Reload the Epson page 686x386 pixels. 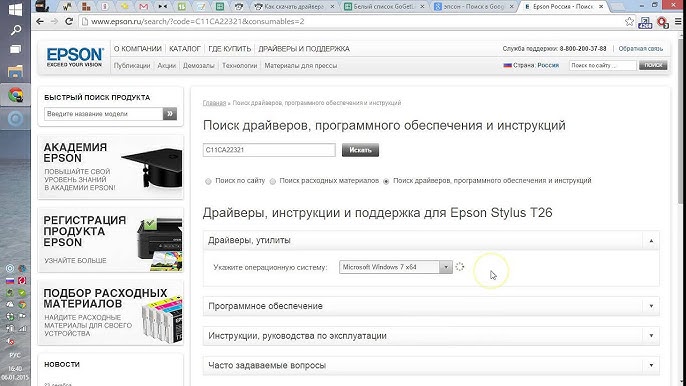pyautogui.click(x=69, y=21)
